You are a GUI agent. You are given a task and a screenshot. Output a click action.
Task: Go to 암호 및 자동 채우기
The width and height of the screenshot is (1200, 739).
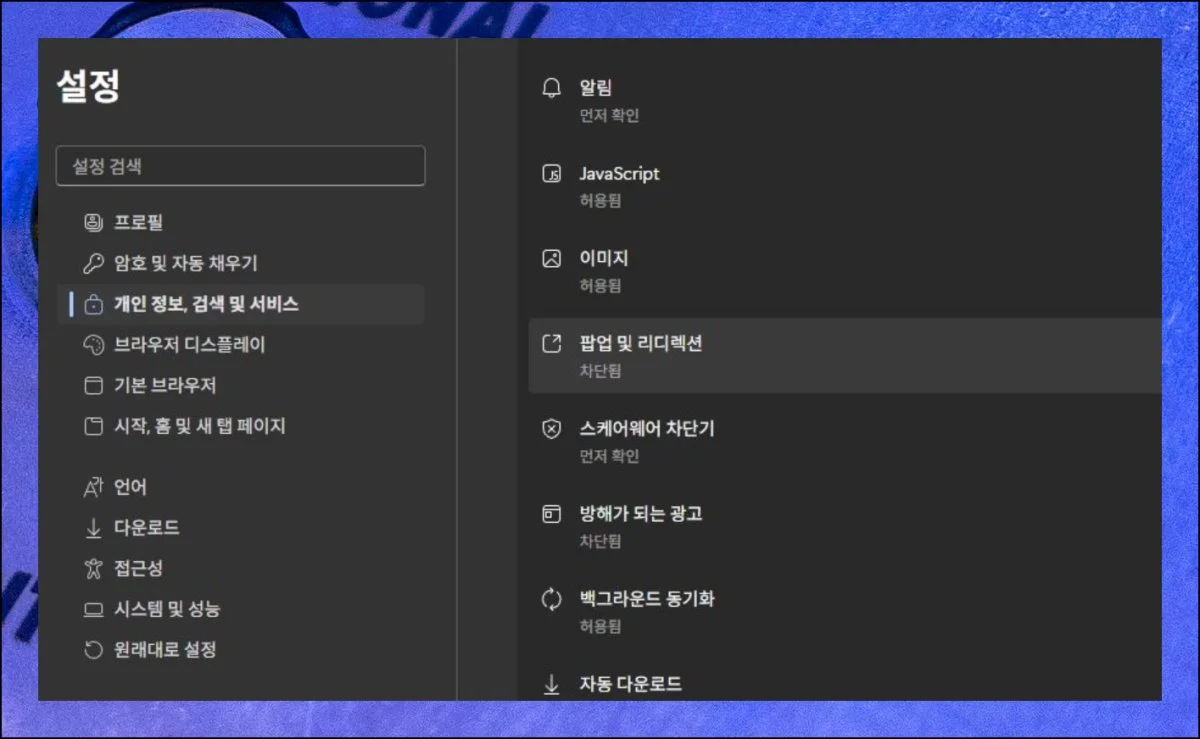point(185,263)
